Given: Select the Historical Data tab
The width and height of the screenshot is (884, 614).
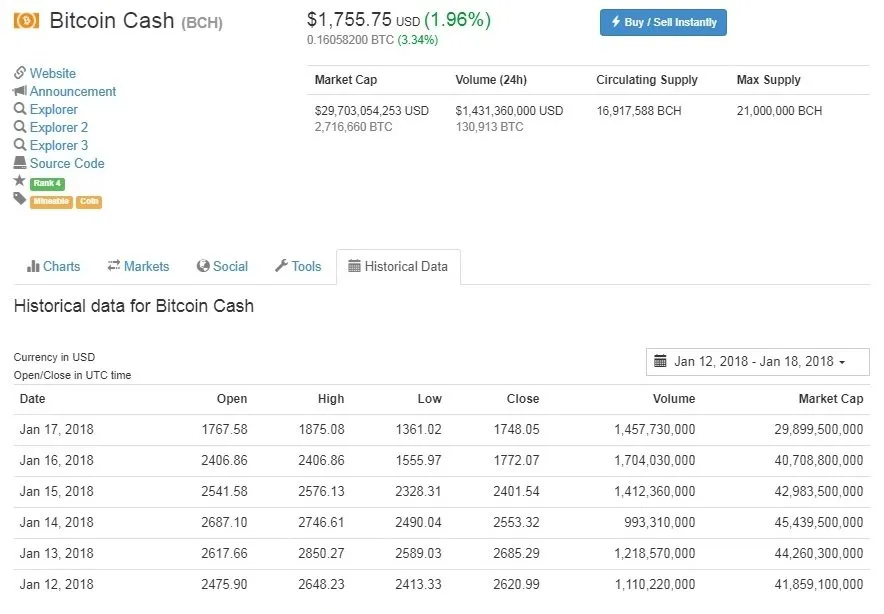Looking at the screenshot, I should pos(398,266).
